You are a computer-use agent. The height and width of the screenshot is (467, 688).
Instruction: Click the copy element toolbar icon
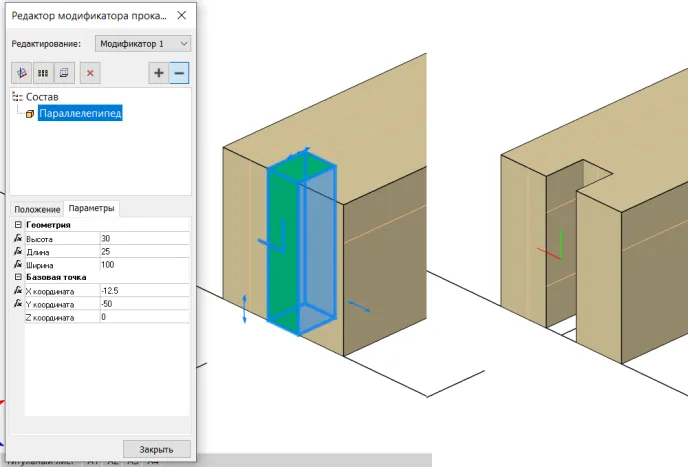tap(65, 73)
